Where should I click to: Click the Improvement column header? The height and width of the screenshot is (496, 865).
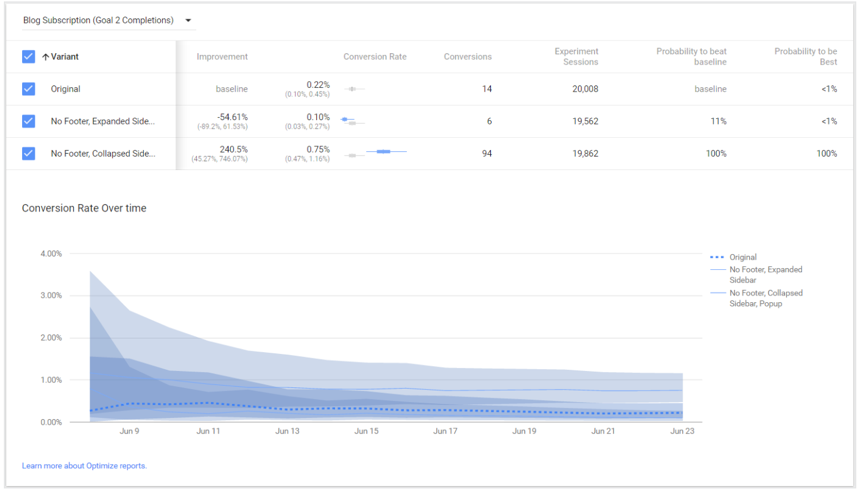[222, 57]
